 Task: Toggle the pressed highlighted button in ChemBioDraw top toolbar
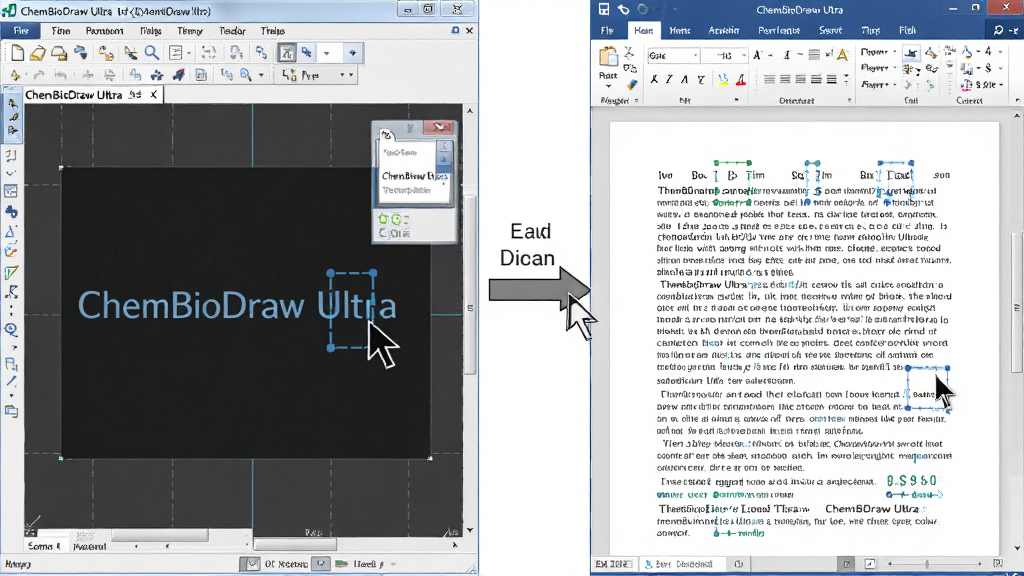(286, 53)
